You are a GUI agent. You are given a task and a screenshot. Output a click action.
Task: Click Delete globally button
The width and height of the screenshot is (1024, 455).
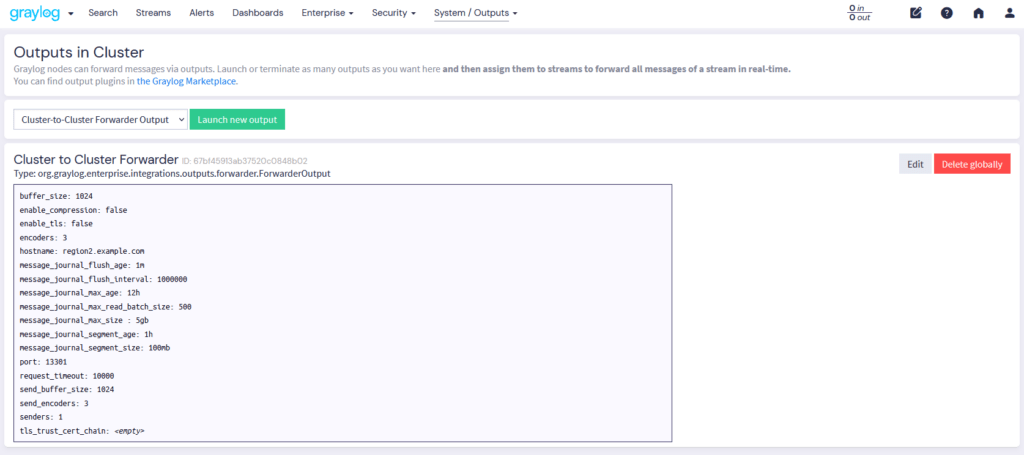[x=971, y=164]
